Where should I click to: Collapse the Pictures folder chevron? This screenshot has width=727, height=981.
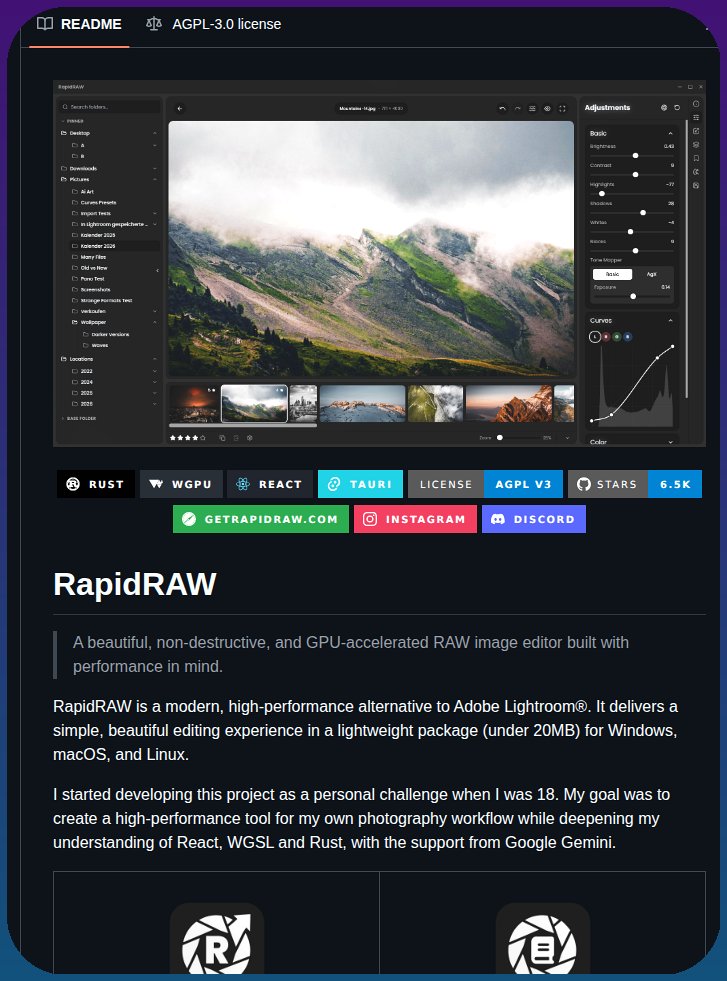tap(155, 180)
